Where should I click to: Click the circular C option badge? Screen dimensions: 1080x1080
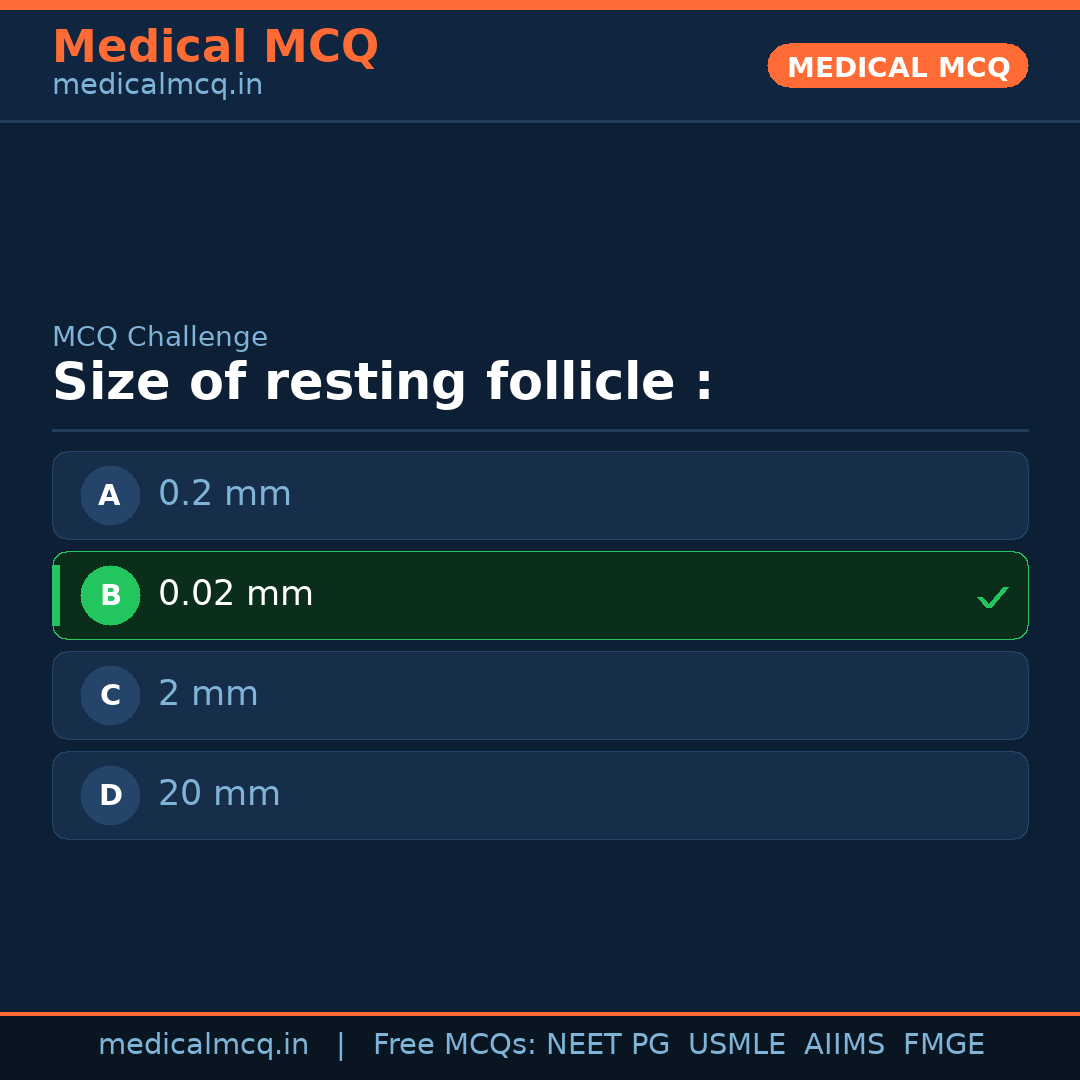tap(110, 695)
